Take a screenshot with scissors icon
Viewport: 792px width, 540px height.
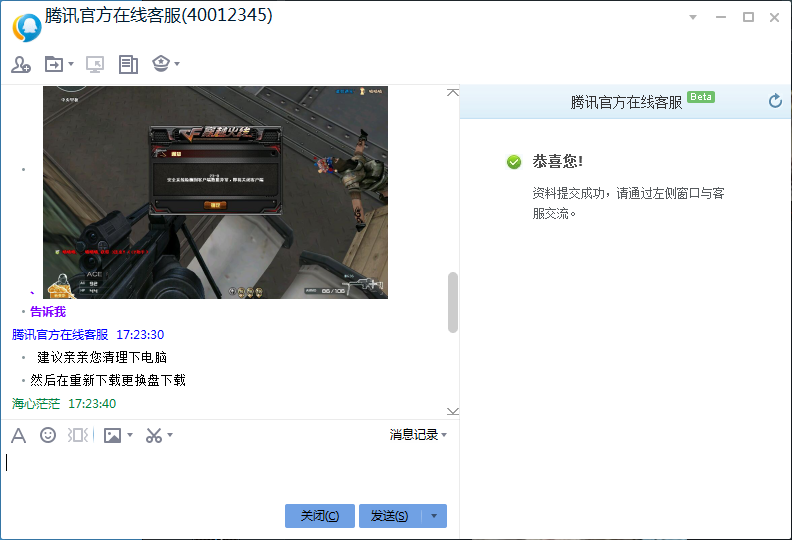(154, 435)
